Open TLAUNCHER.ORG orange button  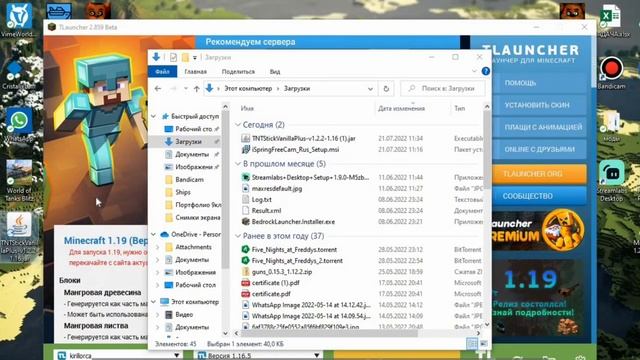pyautogui.click(x=540, y=174)
